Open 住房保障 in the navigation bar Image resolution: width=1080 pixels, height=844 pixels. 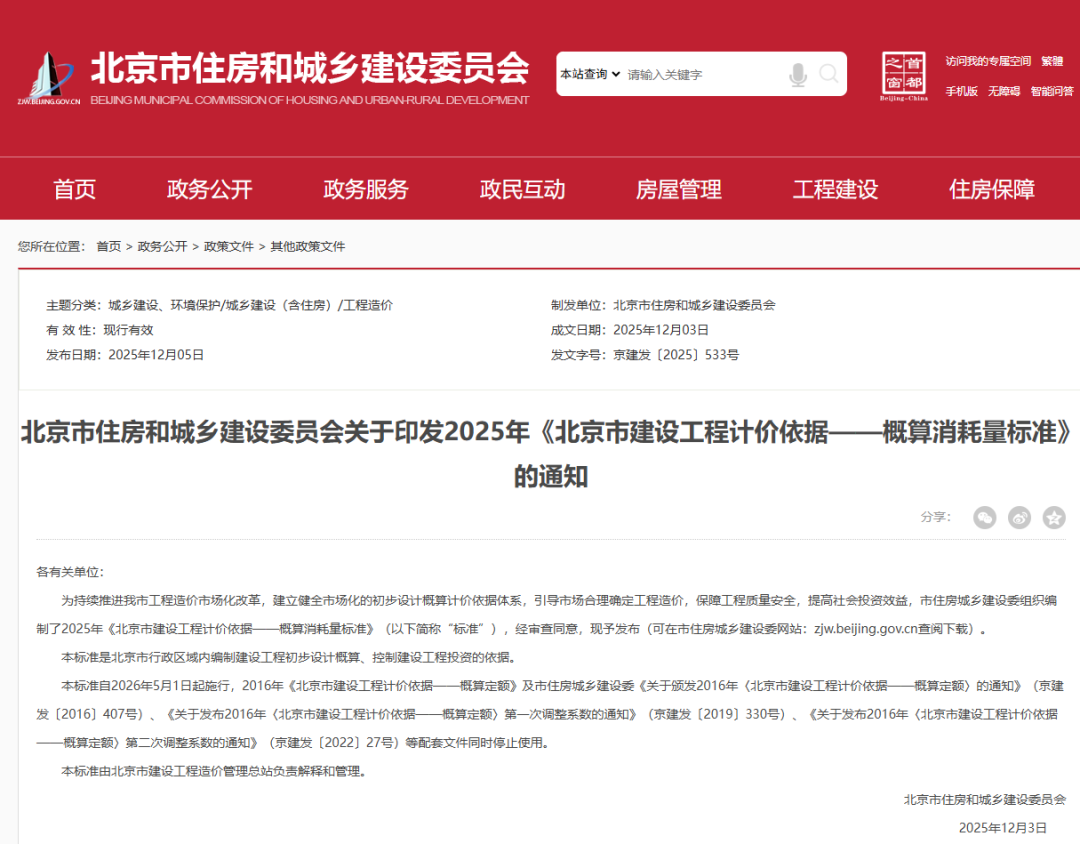(992, 189)
